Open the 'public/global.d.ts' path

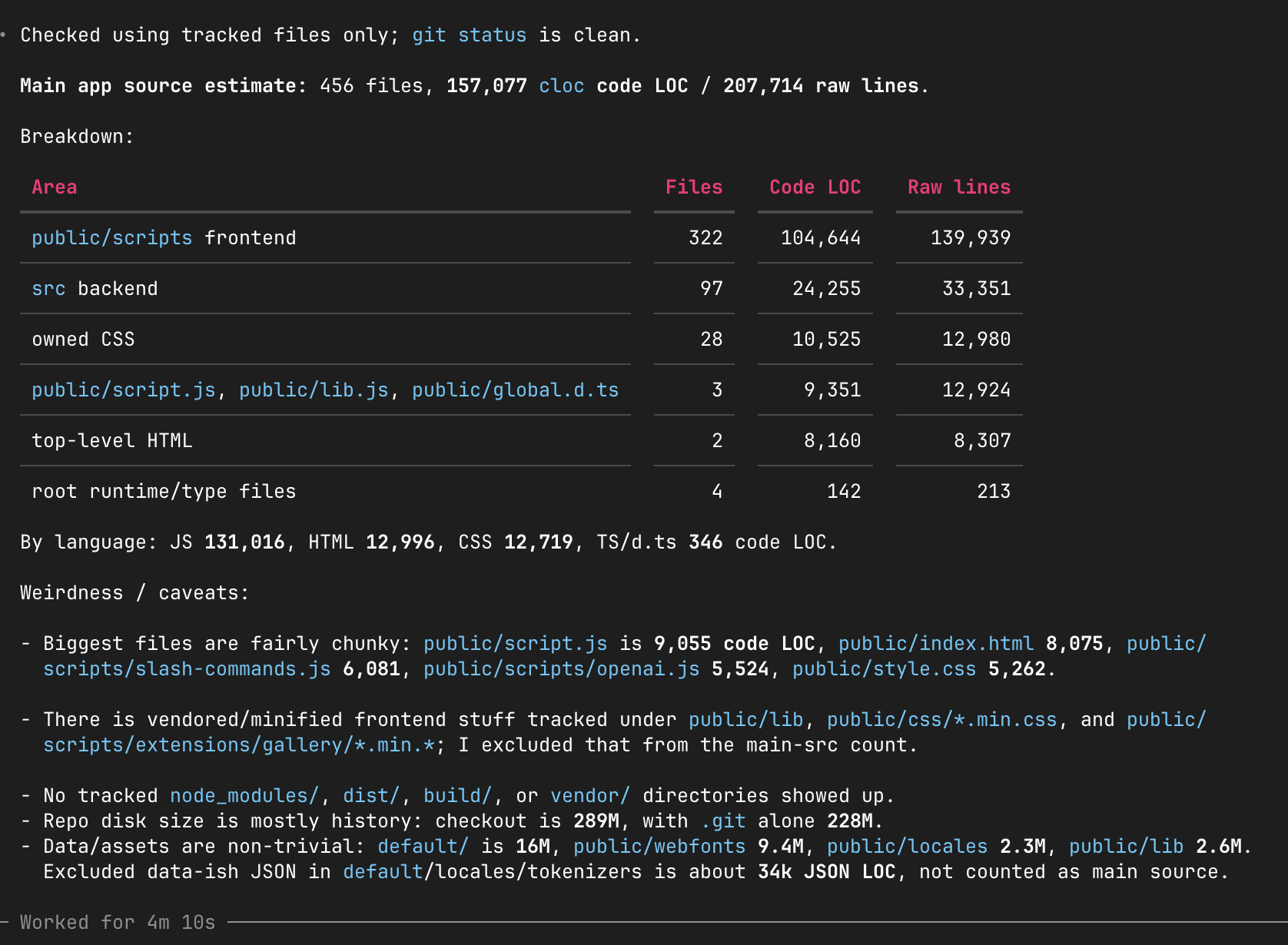[x=516, y=390]
